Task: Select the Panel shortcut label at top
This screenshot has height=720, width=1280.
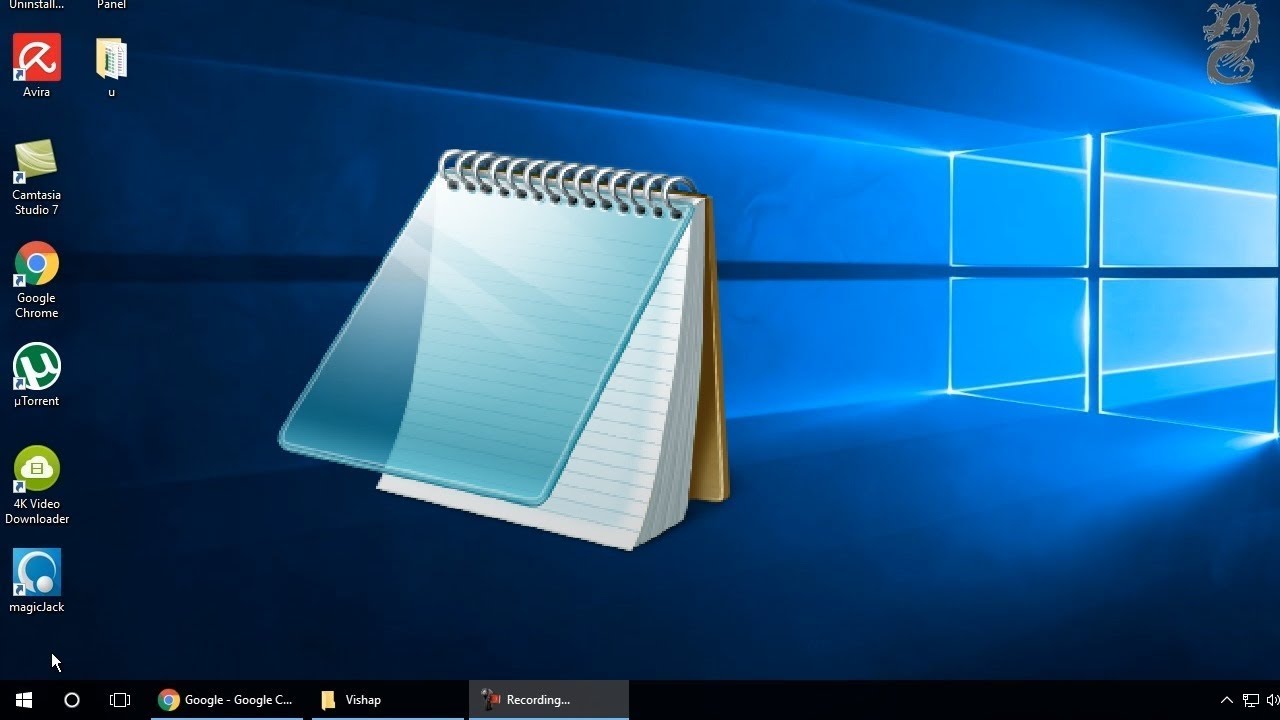Action: click(x=112, y=5)
